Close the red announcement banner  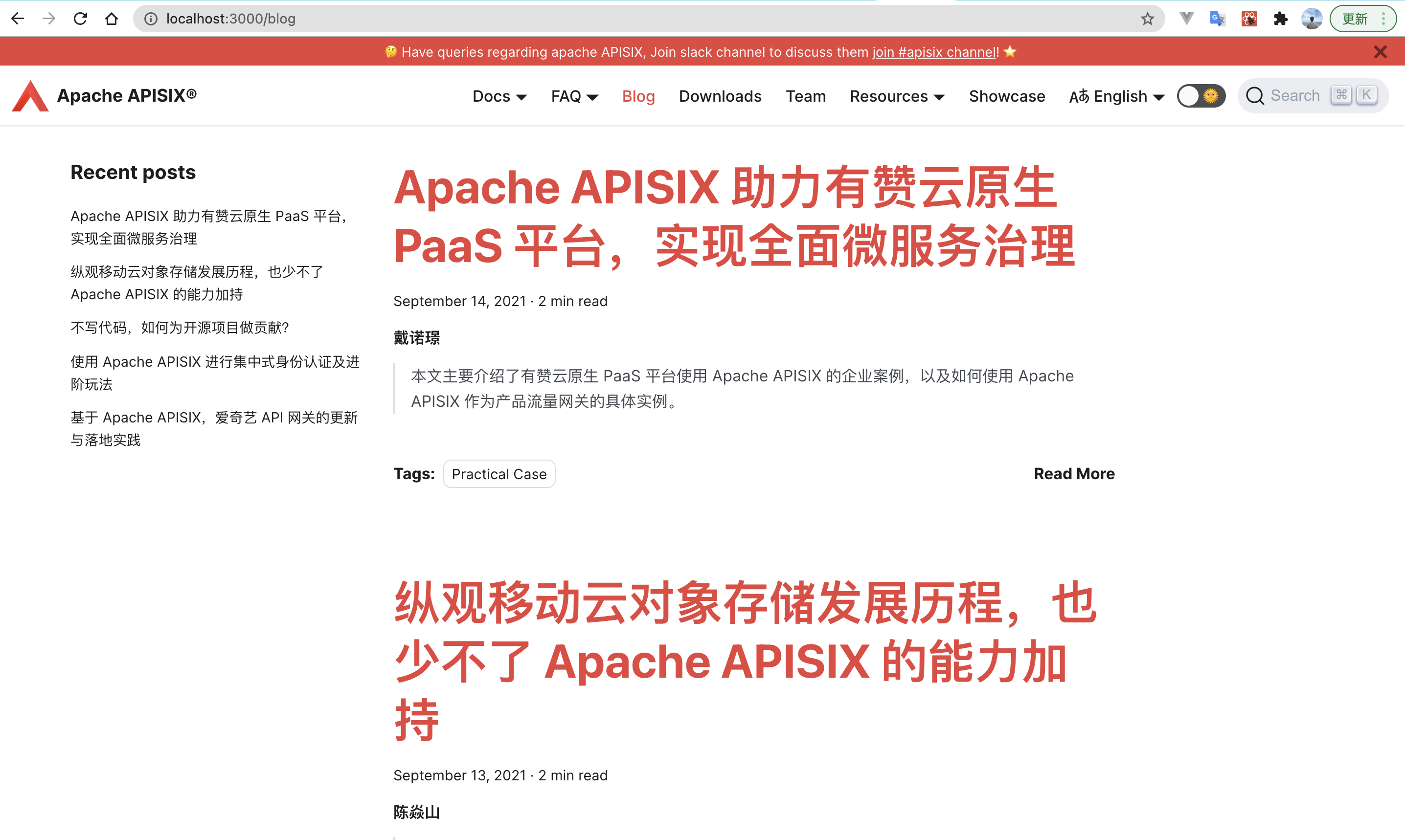pos(1380,52)
